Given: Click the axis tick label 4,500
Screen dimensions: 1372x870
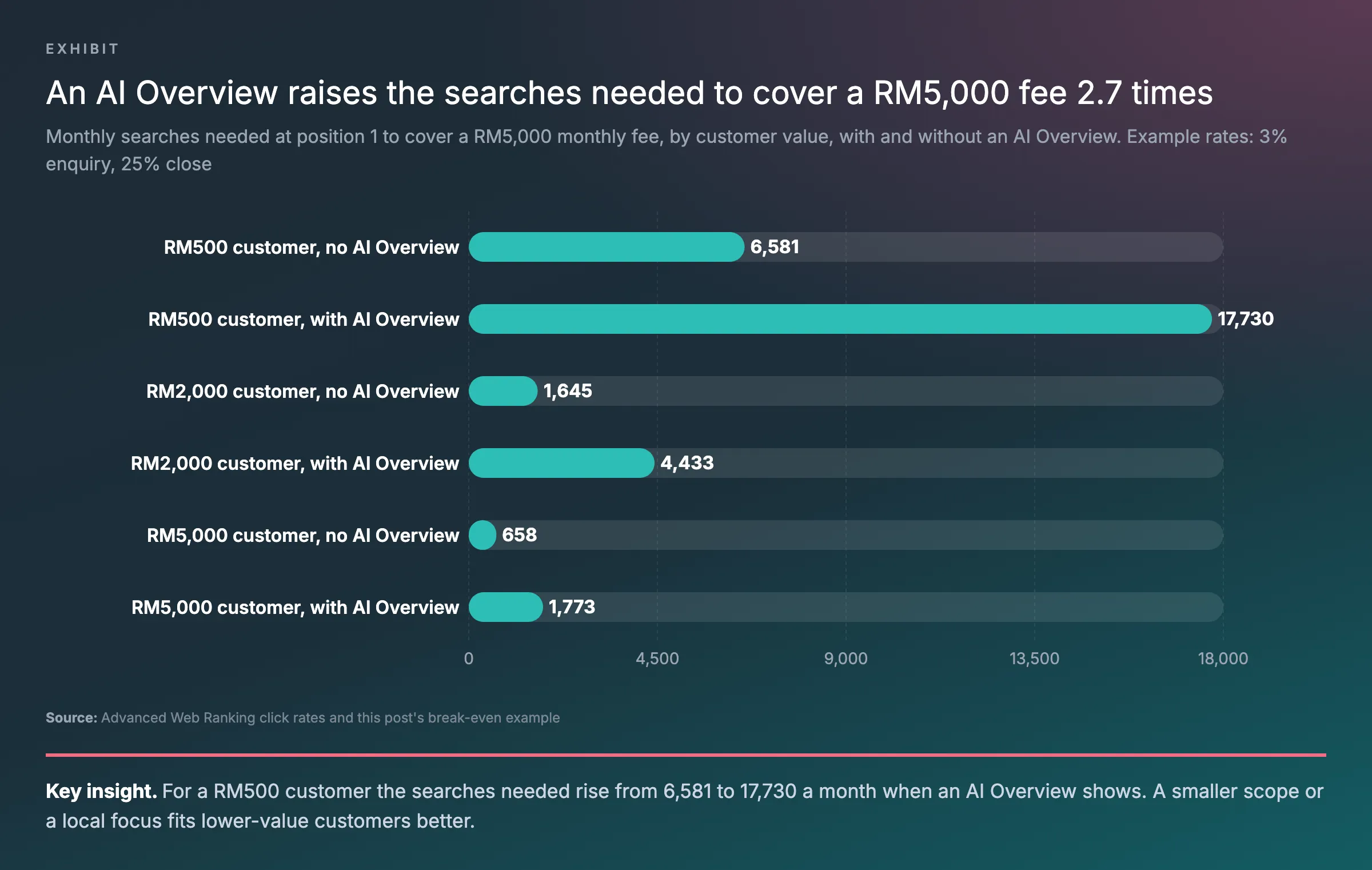Looking at the screenshot, I should 657,659.
